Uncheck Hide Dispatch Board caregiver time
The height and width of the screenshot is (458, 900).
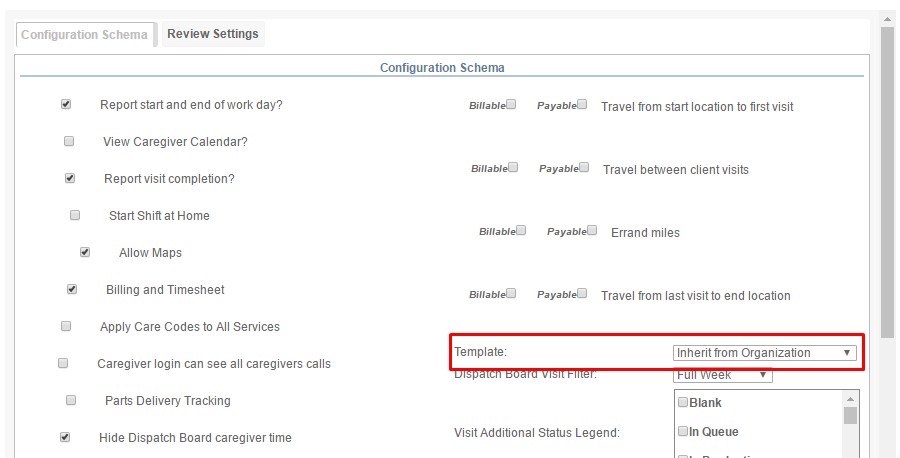65,437
